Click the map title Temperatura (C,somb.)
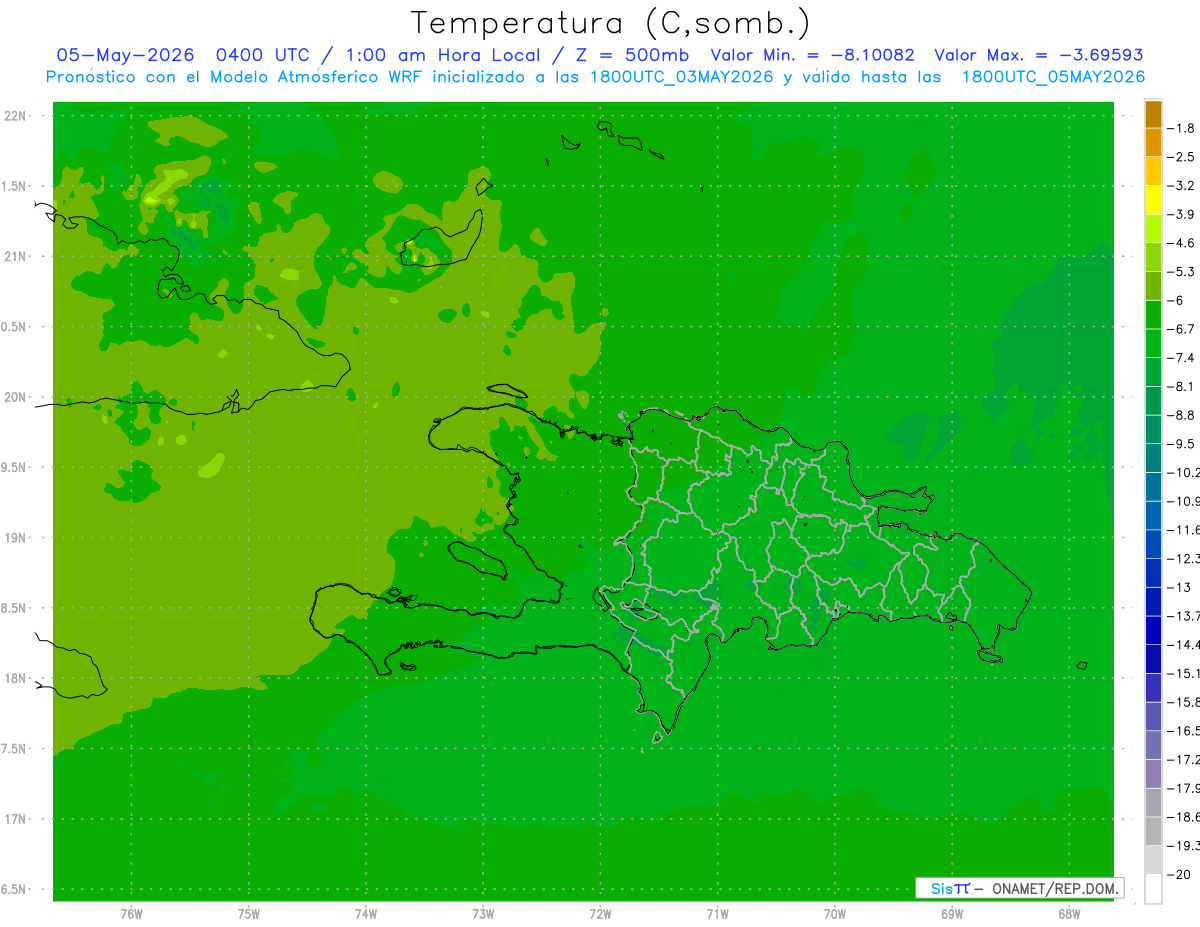The height and width of the screenshot is (927, 1200). click(x=611, y=22)
